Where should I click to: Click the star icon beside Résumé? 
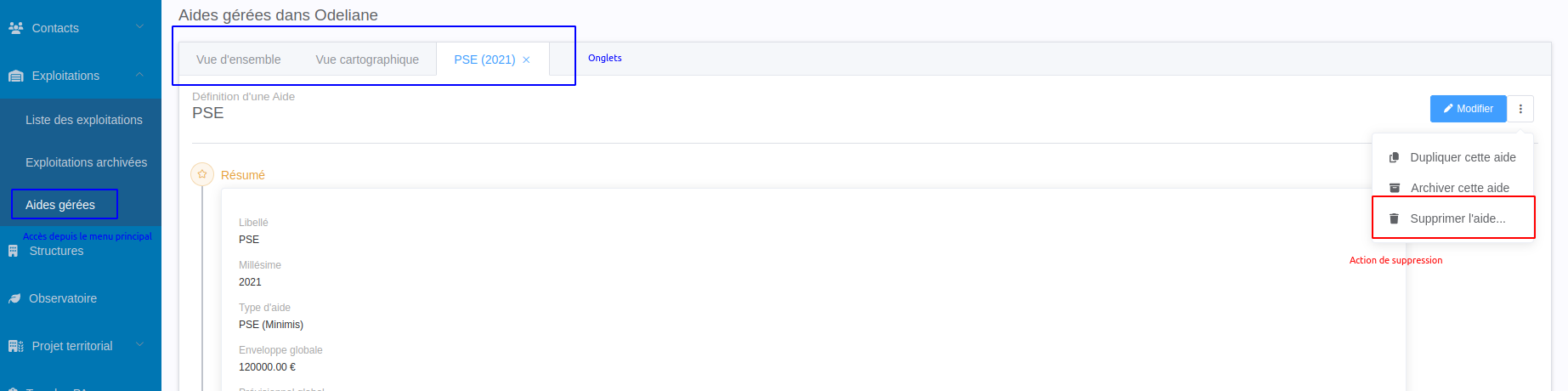pyautogui.click(x=202, y=174)
